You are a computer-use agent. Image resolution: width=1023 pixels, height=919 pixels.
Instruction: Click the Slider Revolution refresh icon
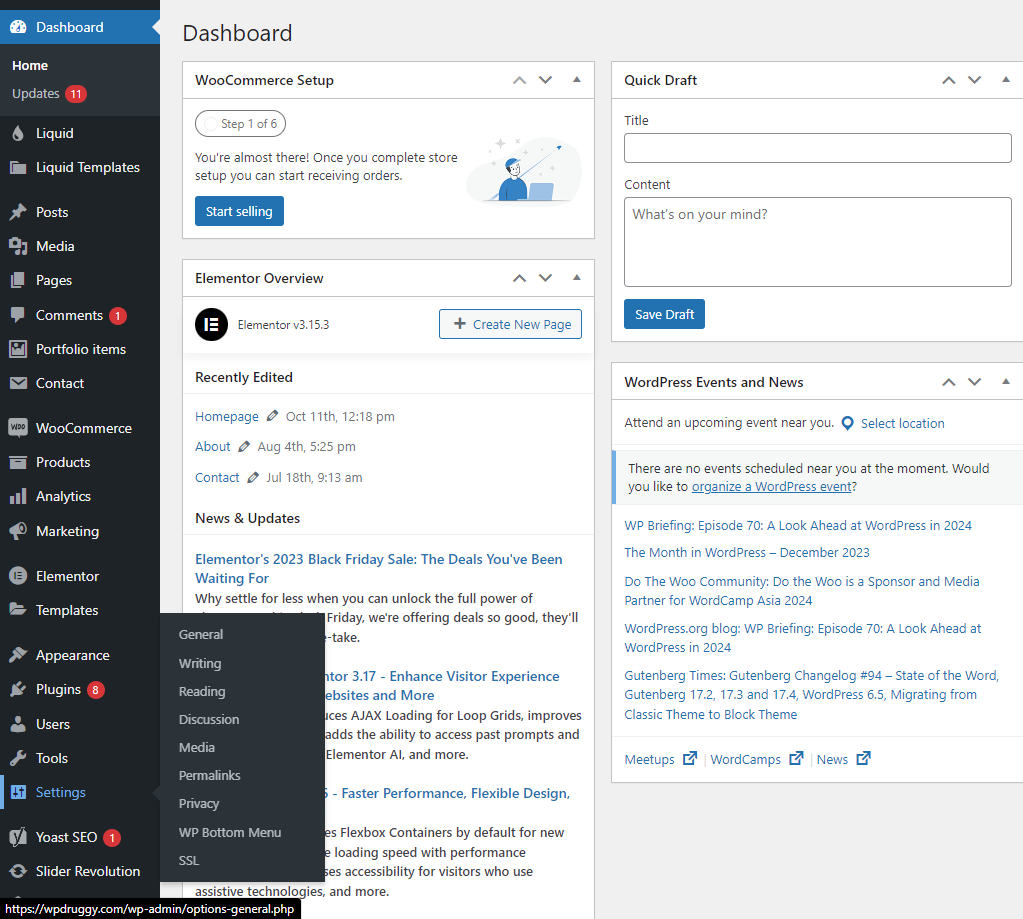coord(18,871)
